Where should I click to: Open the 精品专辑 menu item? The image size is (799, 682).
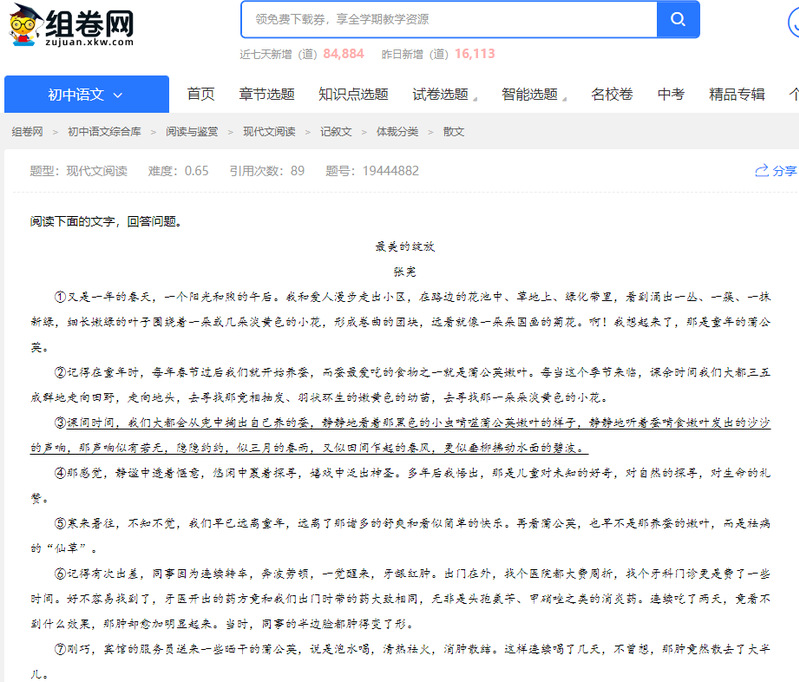(737, 95)
